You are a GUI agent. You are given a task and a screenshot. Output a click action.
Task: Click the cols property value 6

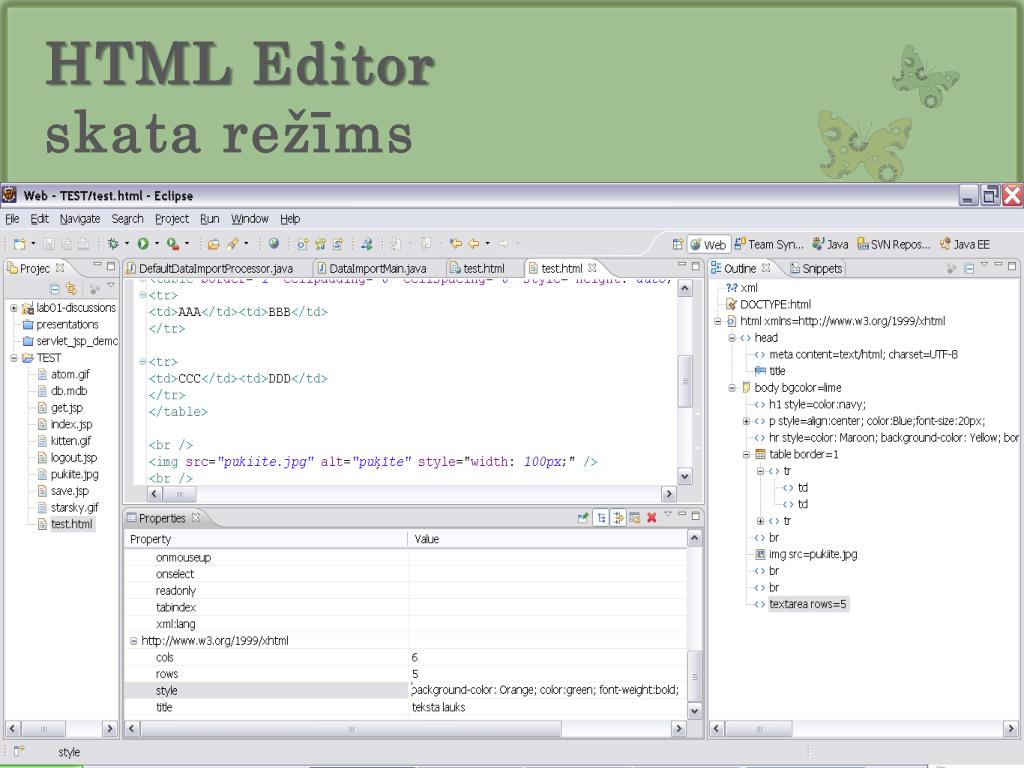tap(415, 658)
